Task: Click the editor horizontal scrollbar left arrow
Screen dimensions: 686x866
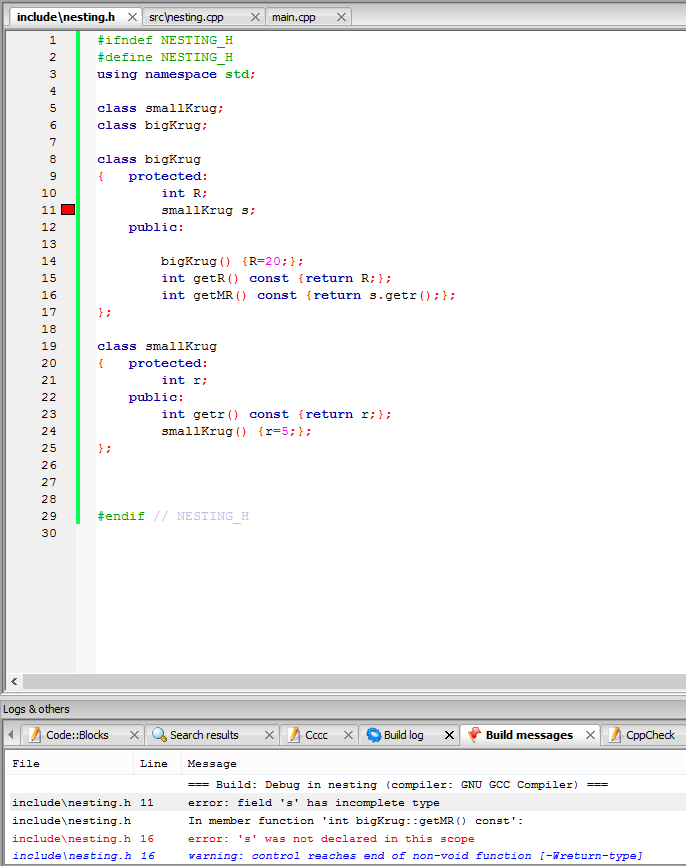Action: 14,682
